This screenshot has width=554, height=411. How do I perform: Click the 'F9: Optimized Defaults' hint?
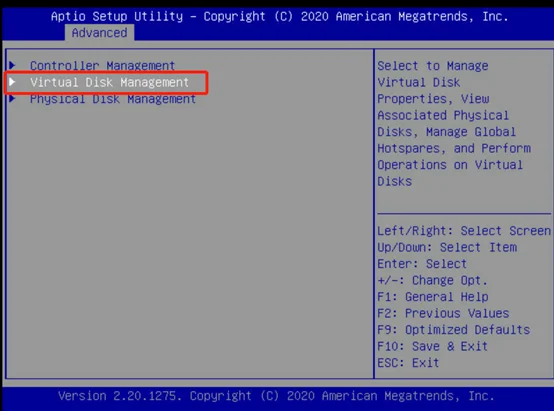pyautogui.click(x=454, y=330)
